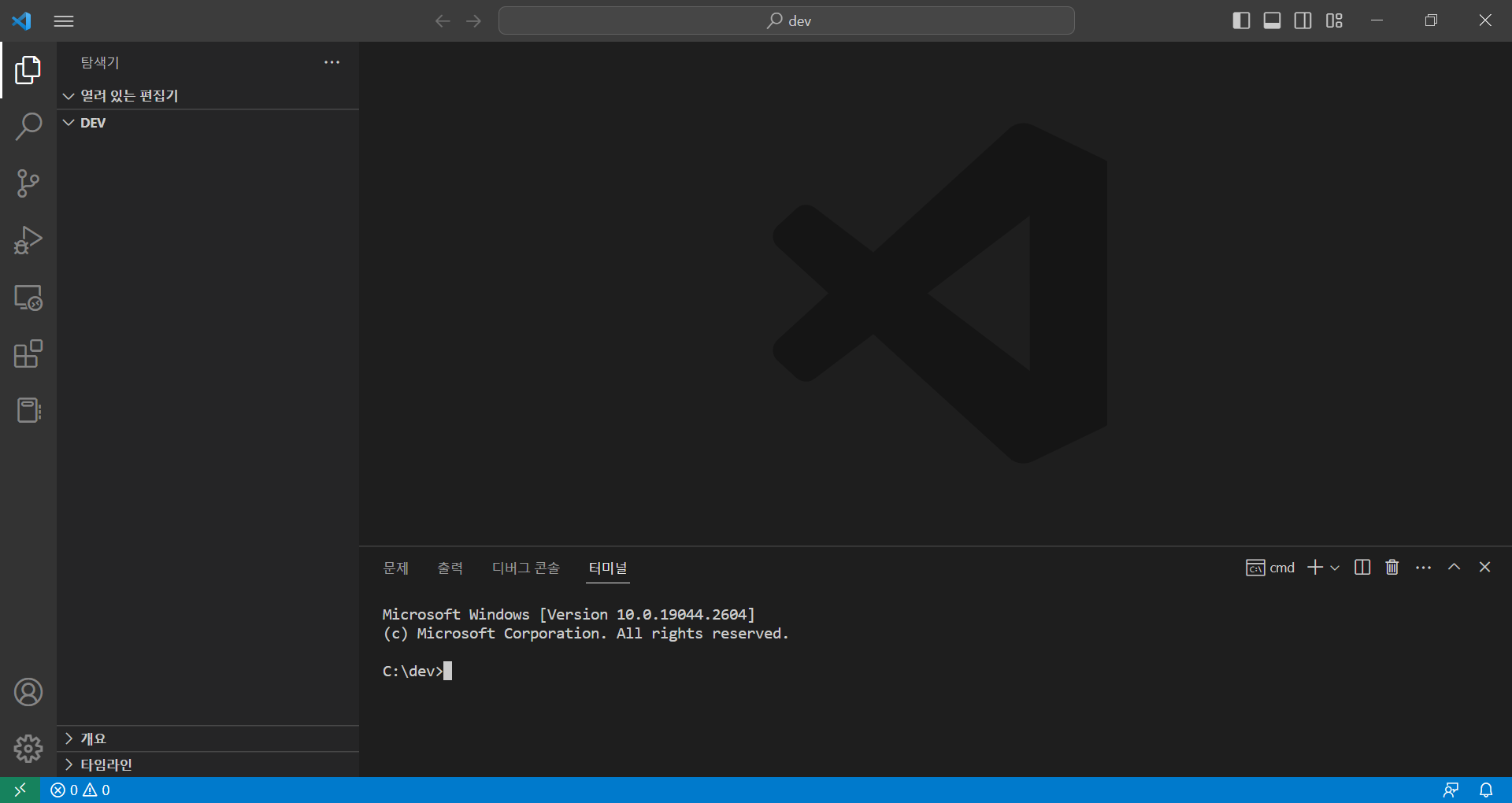The image size is (1512, 803).
Task: Collapse the 열려 있는 편집기 section
Action: point(208,96)
